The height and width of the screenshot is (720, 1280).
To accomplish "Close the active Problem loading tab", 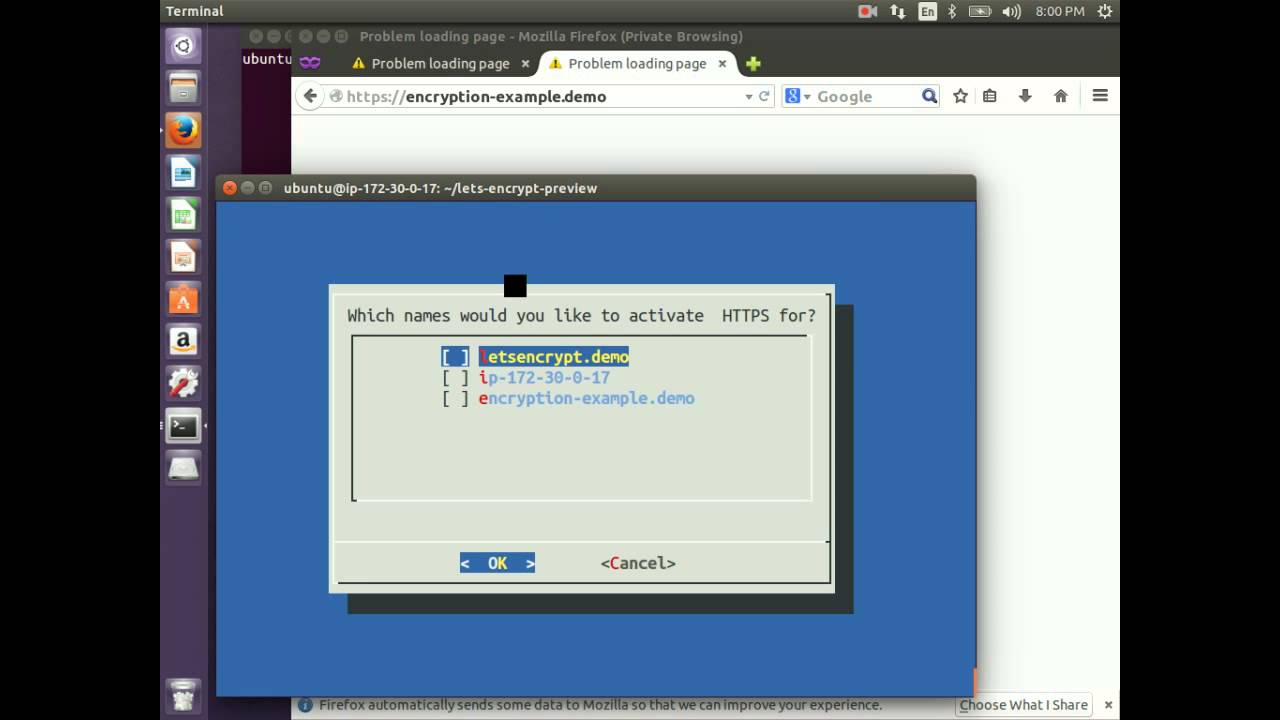I will pos(722,63).
